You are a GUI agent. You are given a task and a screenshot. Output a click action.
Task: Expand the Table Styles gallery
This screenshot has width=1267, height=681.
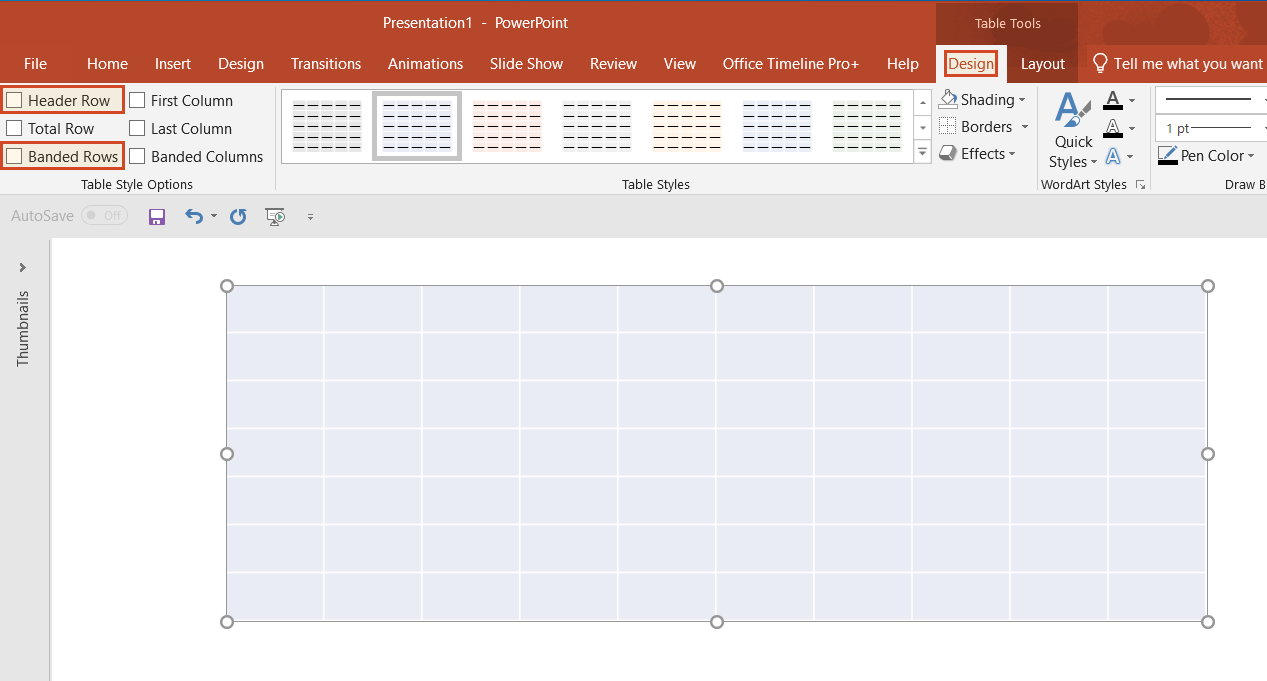tap(921, 152)
